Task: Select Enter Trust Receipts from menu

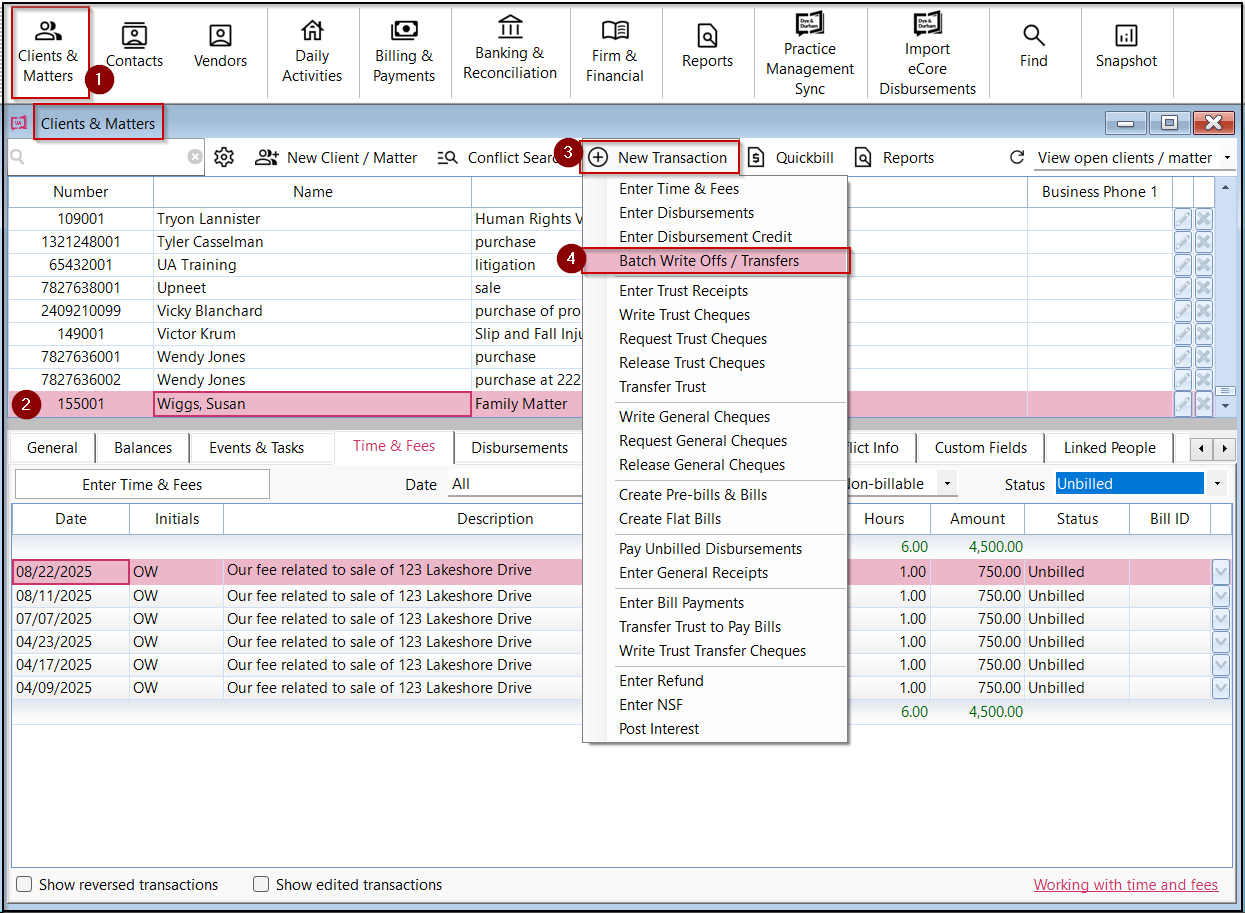Action: pyautogui.click(x=683, y=291)
